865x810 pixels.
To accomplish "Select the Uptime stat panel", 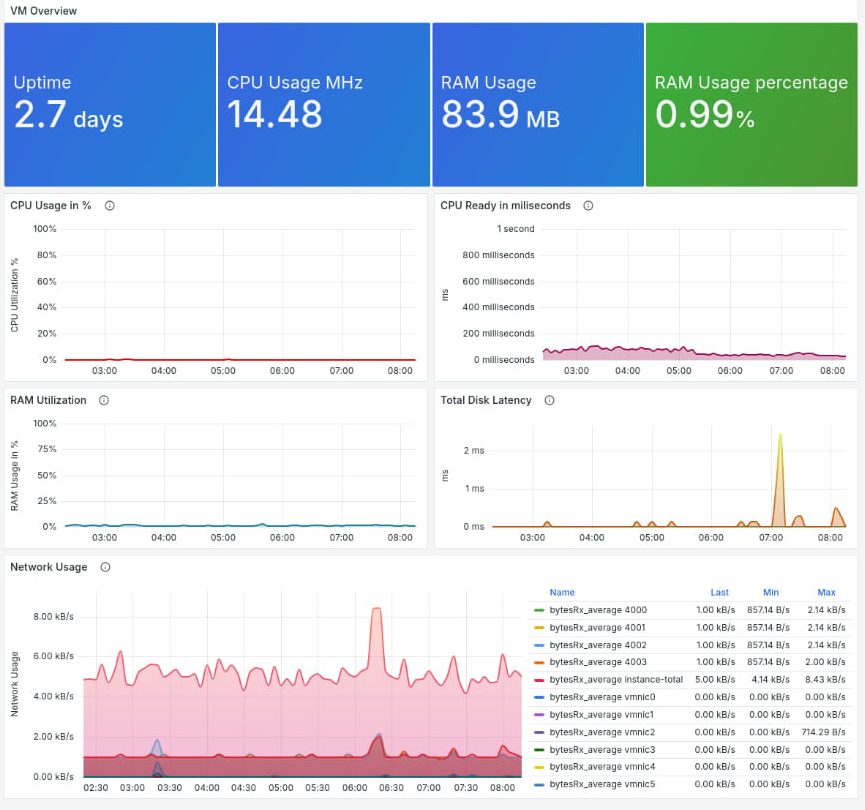I will pos(110,104).
